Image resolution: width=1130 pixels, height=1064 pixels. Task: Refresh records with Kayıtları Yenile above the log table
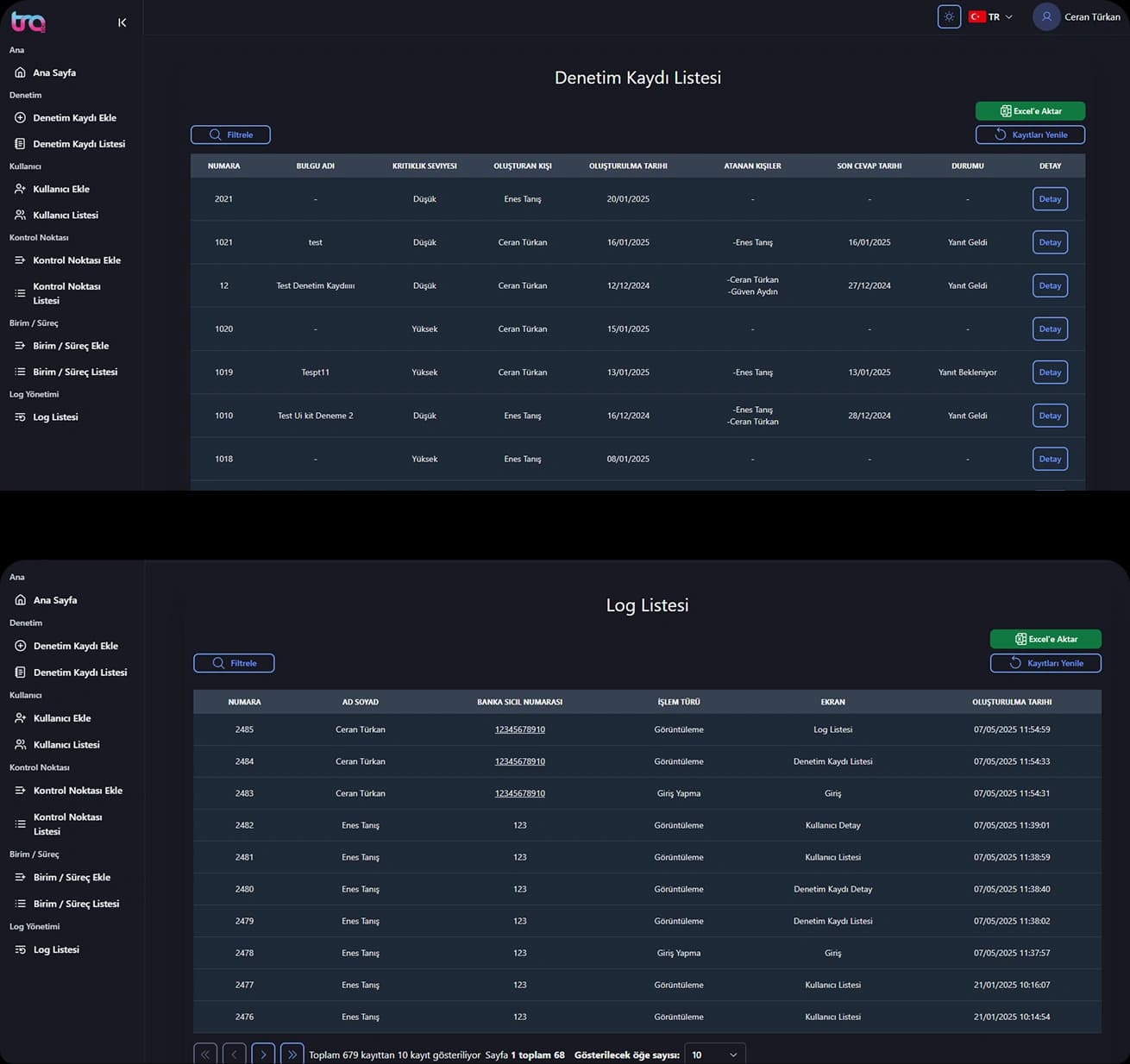(1045, 663)
